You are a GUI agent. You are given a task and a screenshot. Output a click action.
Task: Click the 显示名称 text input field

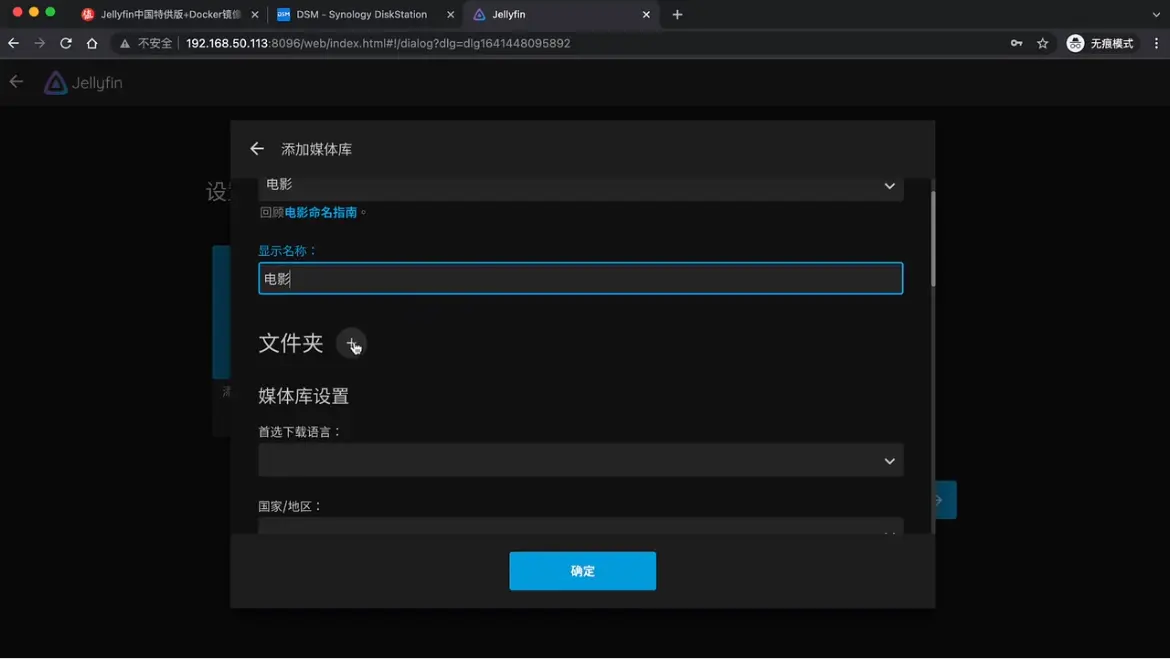pyautogui.click(x=580, y=278)
